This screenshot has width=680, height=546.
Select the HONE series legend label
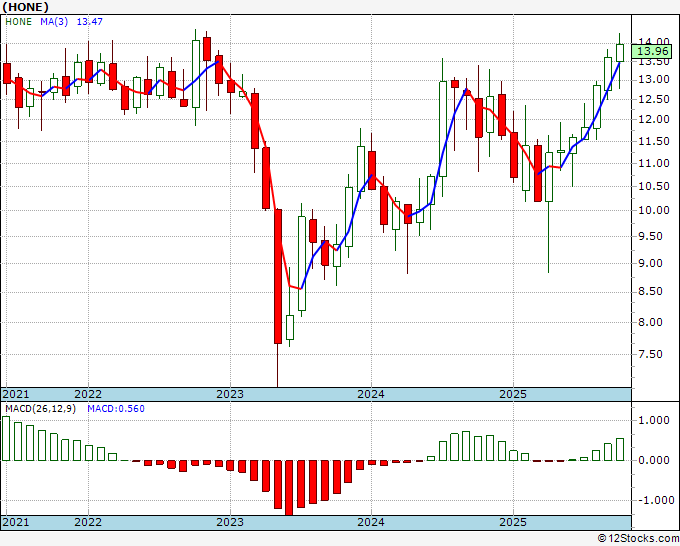18,22
